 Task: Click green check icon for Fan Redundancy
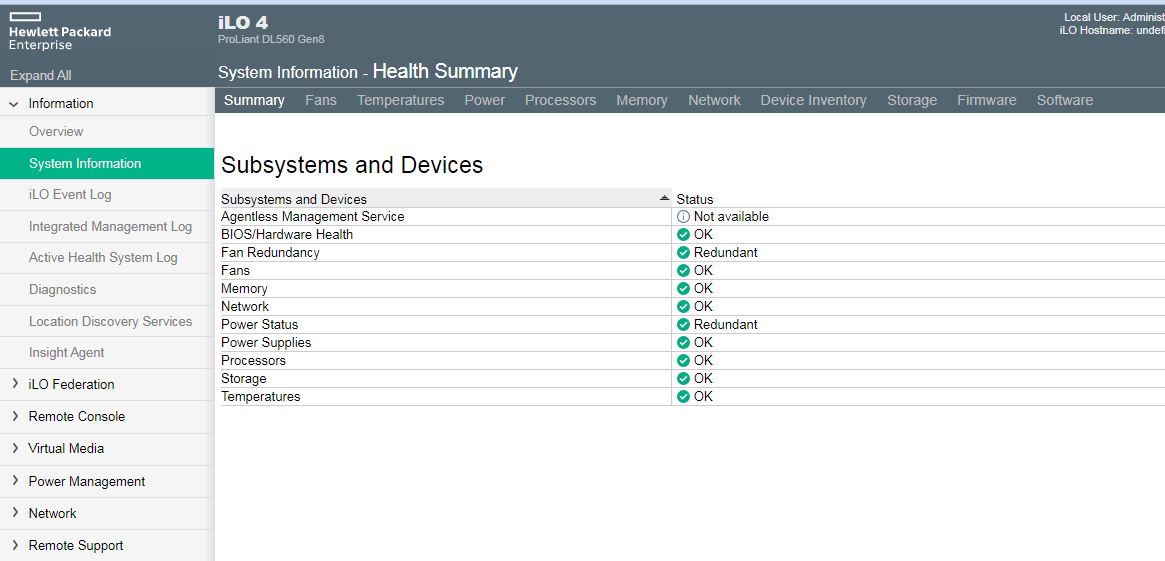[x=684, y=253]
